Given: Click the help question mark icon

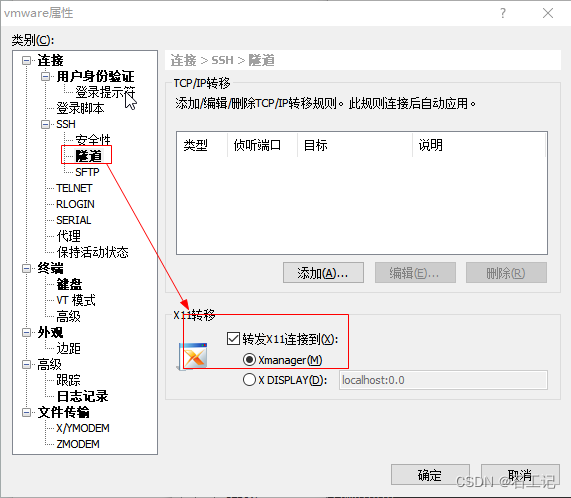Looking at the screenshot, I should 503,13.
